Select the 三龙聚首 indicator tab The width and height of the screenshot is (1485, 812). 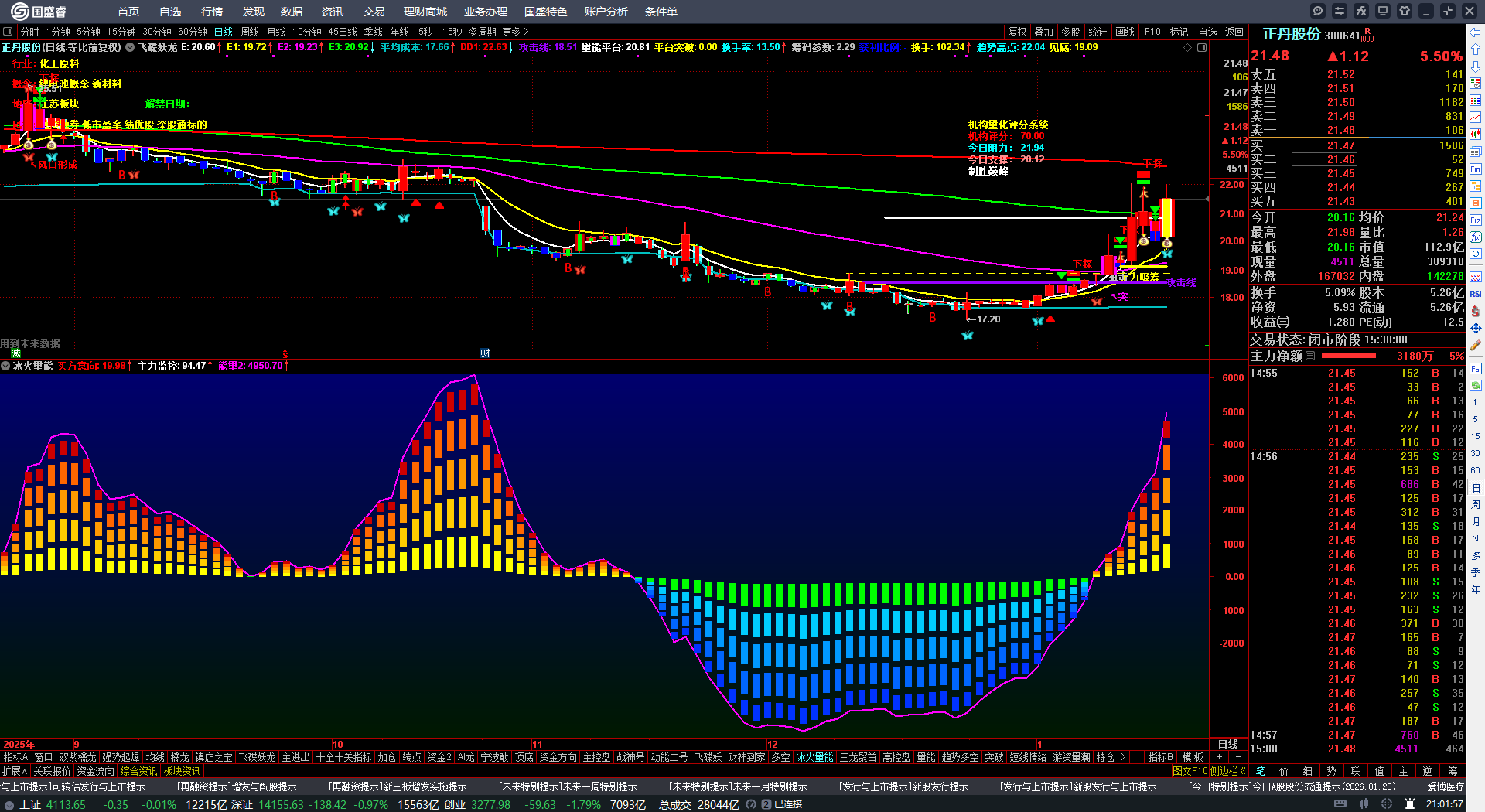tap(858, 757)
